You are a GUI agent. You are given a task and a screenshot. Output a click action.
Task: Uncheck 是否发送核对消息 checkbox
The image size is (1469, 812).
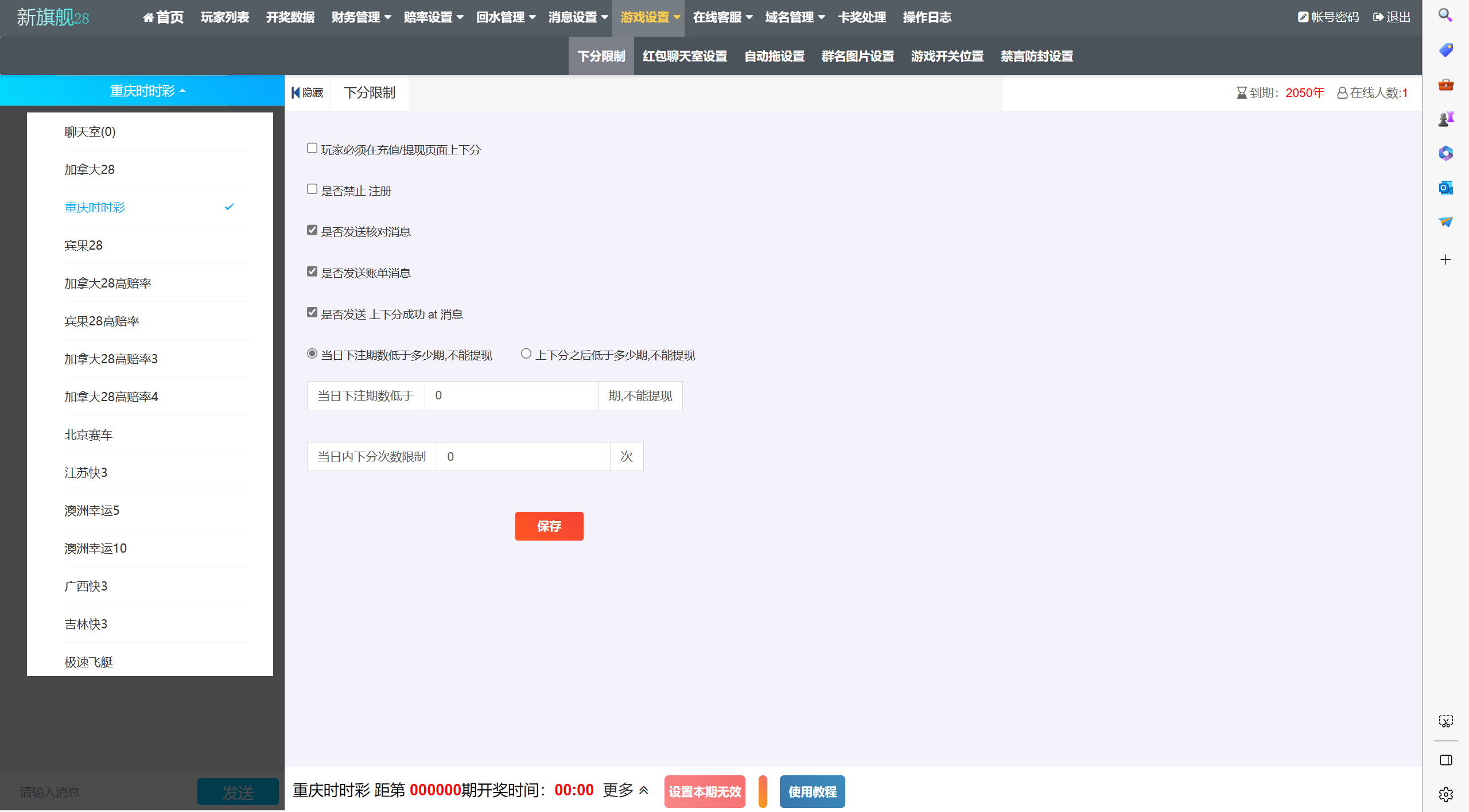(x=312, y=230)
